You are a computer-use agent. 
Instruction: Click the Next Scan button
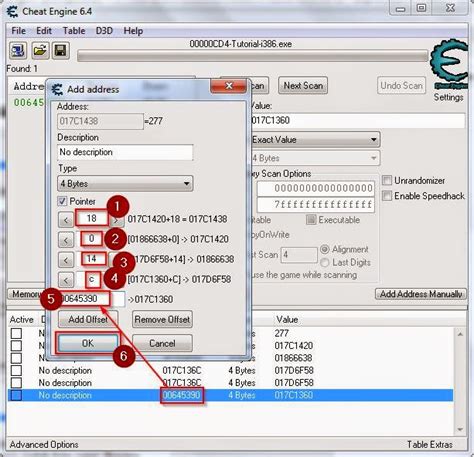coord(303,86)
